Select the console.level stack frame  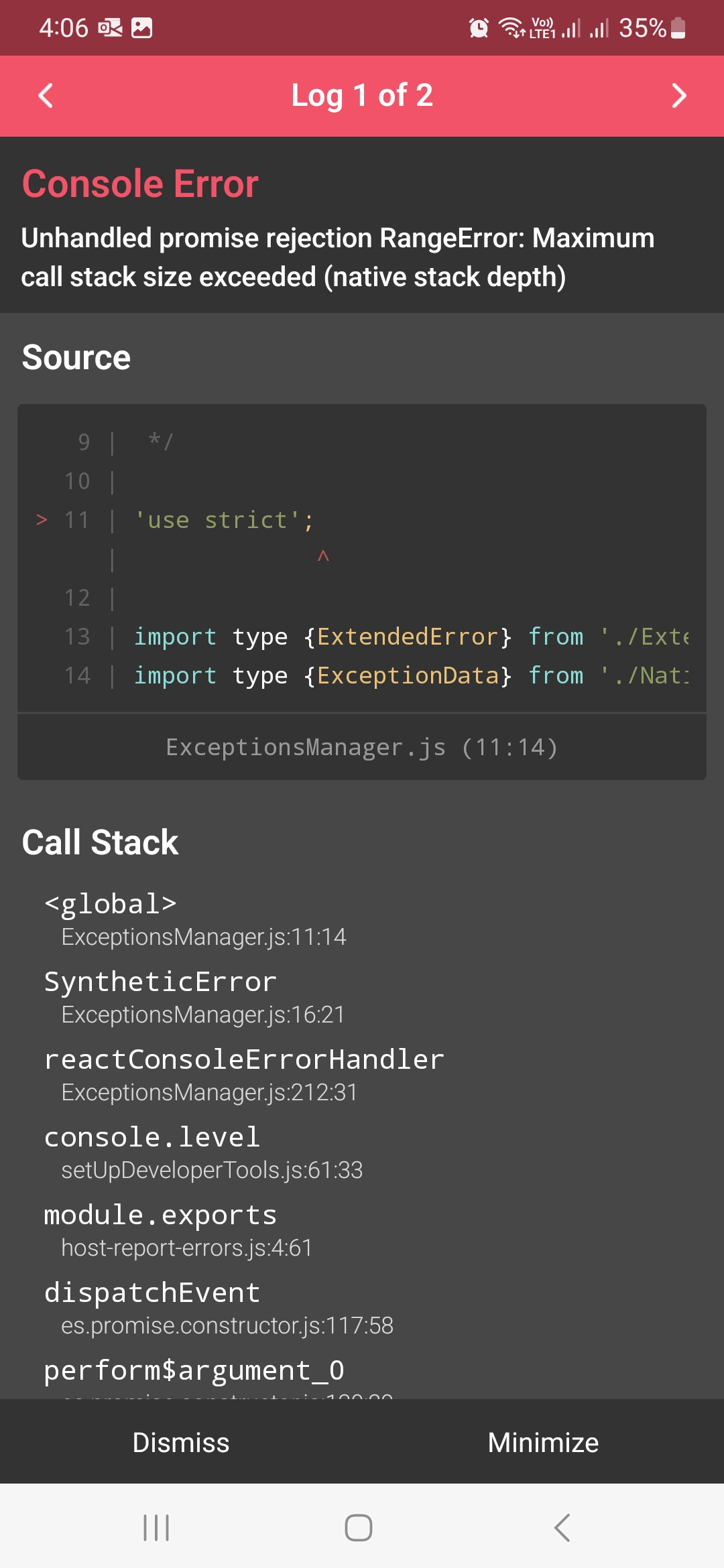point(362,1153)
